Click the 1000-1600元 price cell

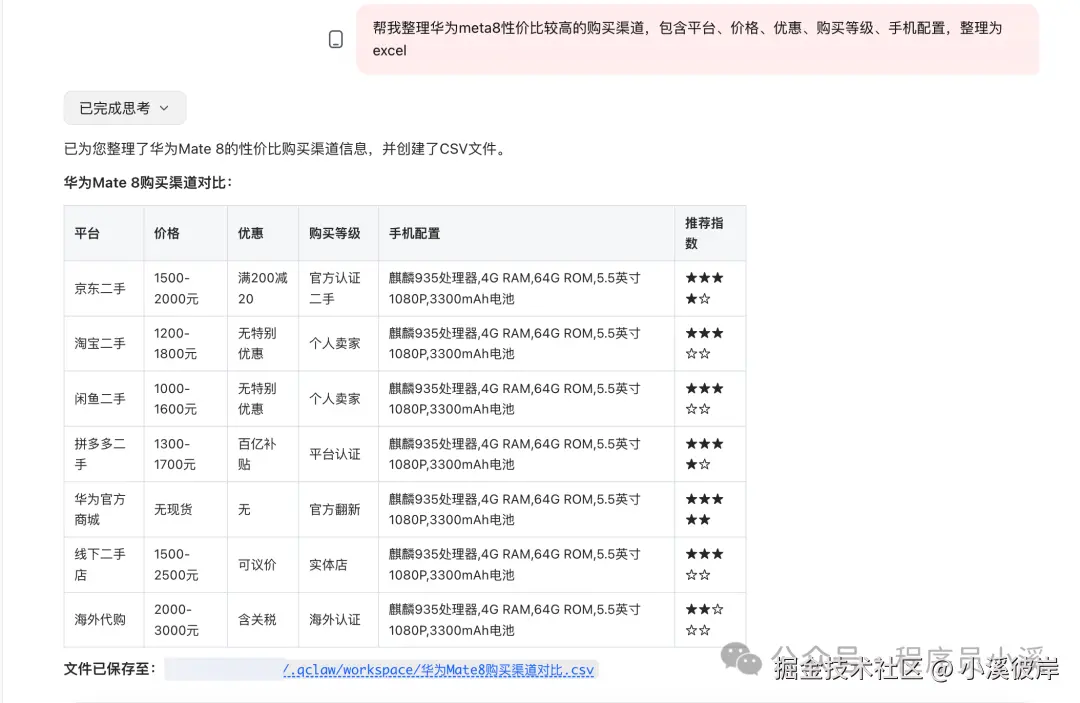point(185,399)
